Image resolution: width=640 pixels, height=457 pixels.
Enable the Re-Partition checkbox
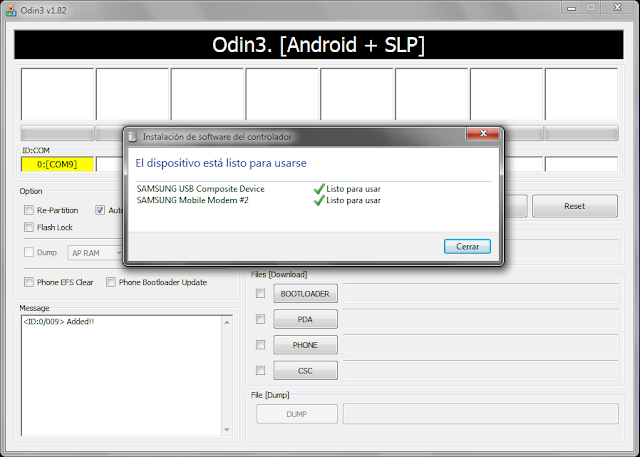(29, 210)
